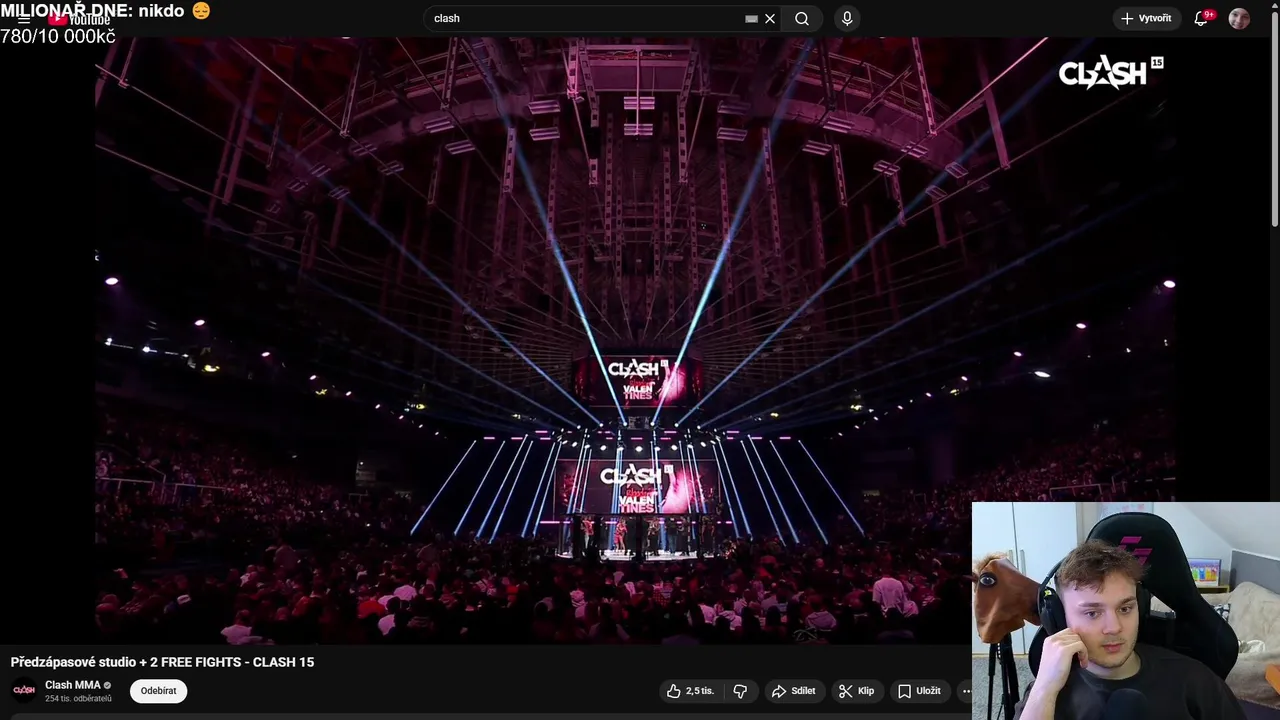Click '254 tis. odběratelů' subscriber count
The width and height of the screenshot is (1280, 720).
click(x=78, y=699)
